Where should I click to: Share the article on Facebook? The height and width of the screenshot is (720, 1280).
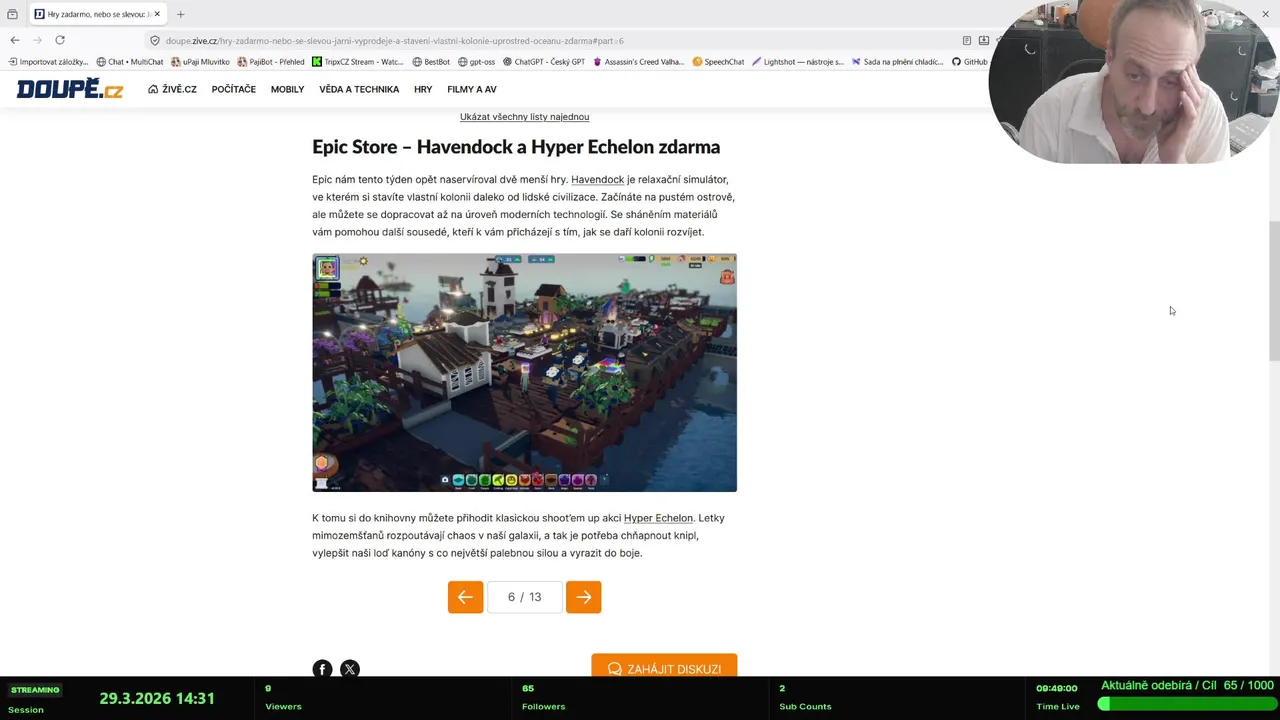pos(322,669)
